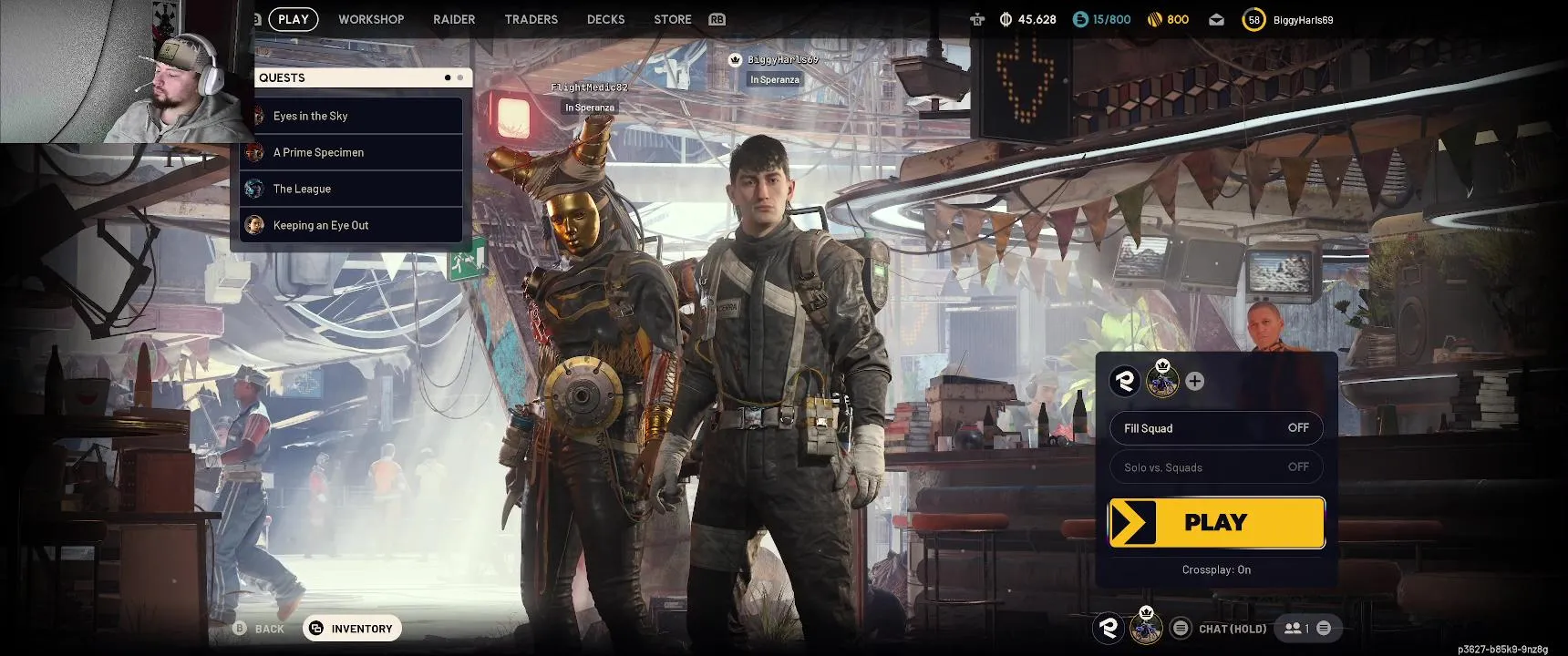Click the BiggyHarls69 username at top right
Screen dimensions: 1568x656
coord(1303,20)
